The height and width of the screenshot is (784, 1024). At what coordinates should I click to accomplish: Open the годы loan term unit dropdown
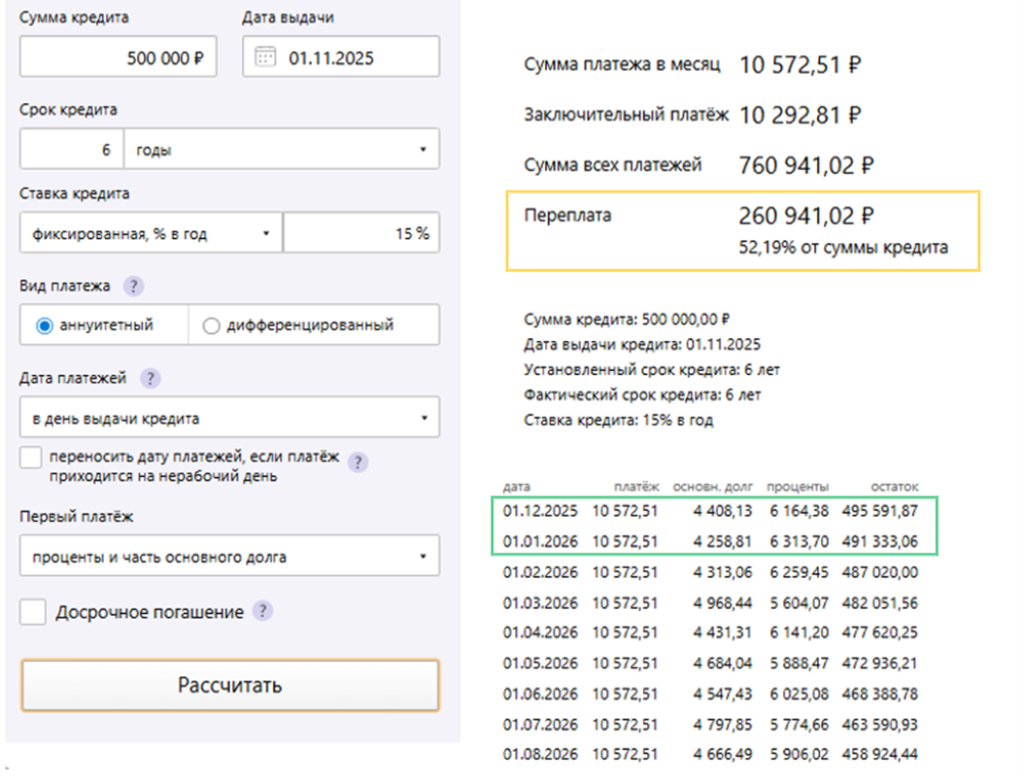(281, 151)
